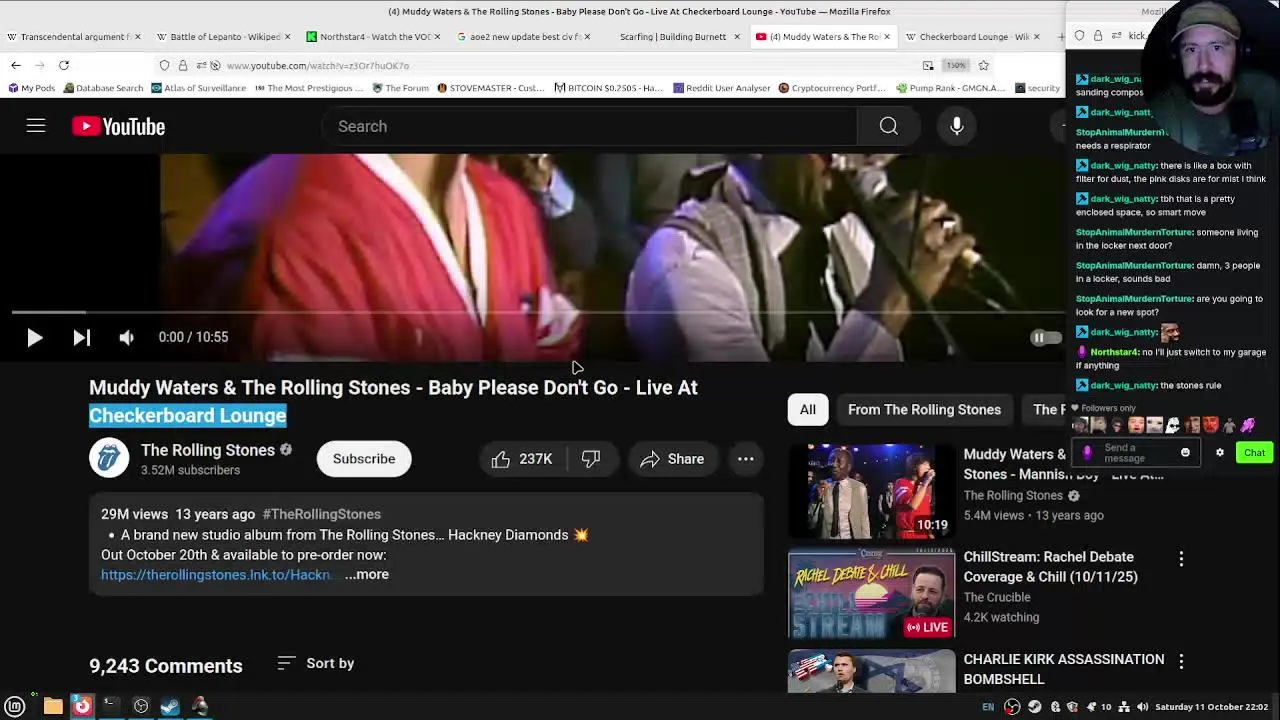Open The Forum bookmark

pos(400,88)
